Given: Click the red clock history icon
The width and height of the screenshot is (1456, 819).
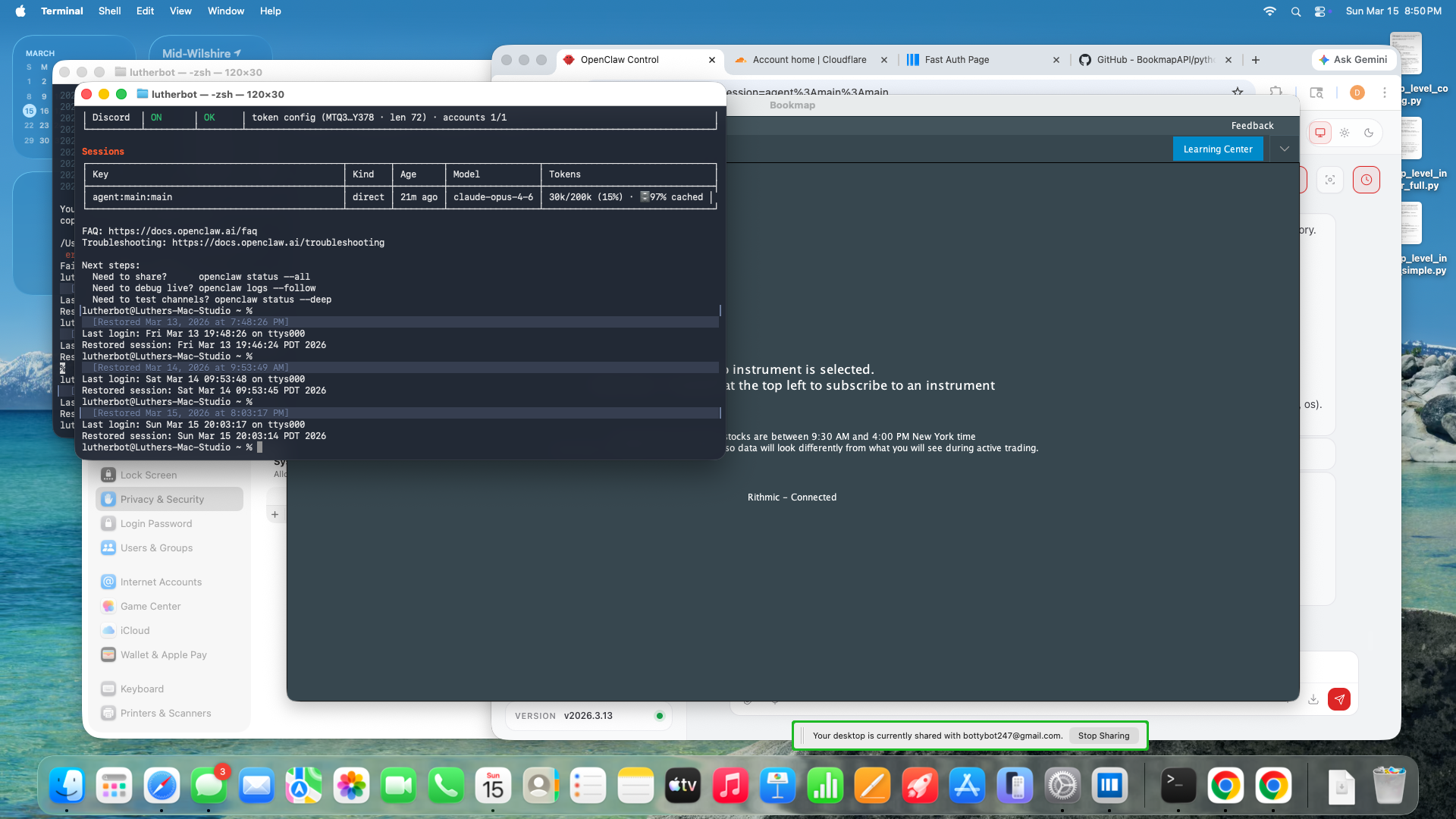Looking at the screenshot, I should tap(1366, 180).
